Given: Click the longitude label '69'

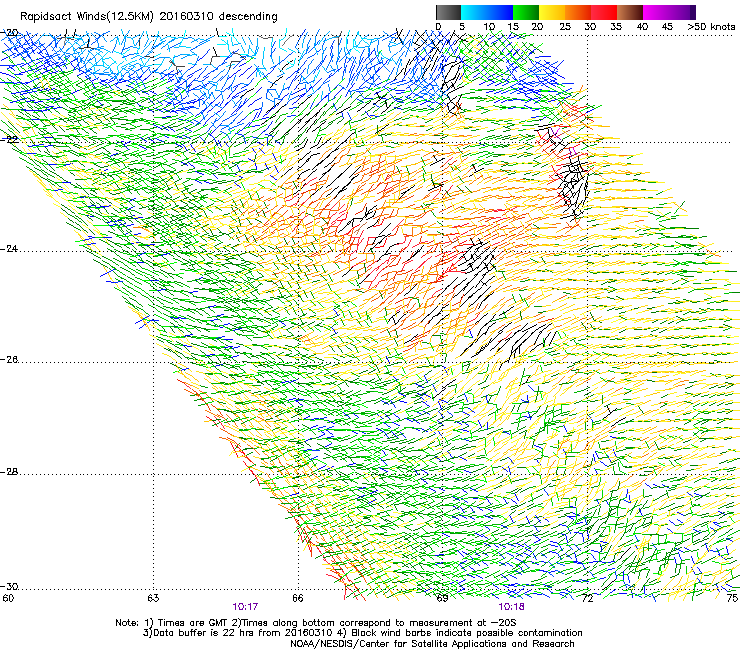Looking at the screenshot, I should click(x=442, y=598).
